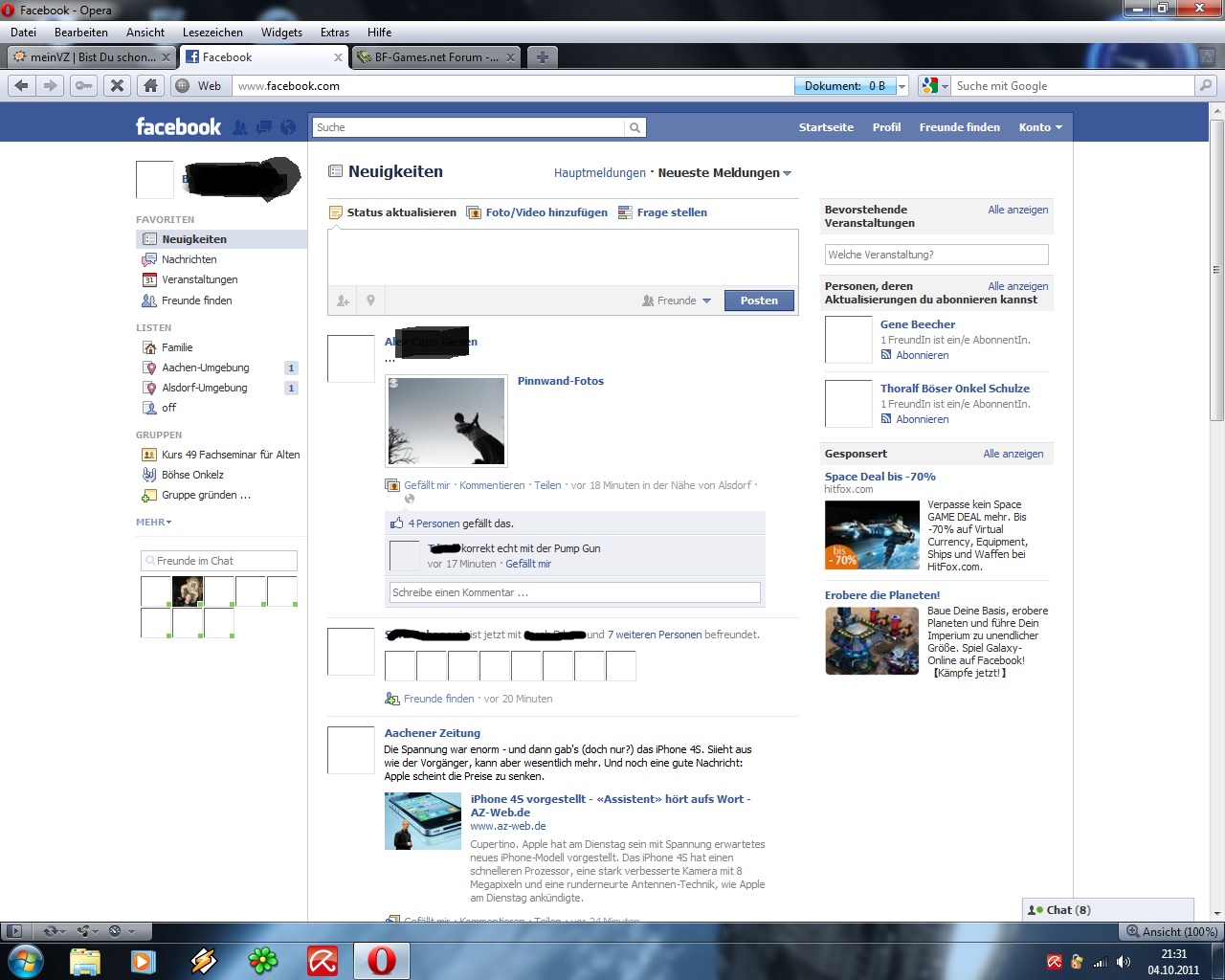Open the Aachen-Umgebung list
The width and height of the screenshot is (1225, 980).
[205, 367]
